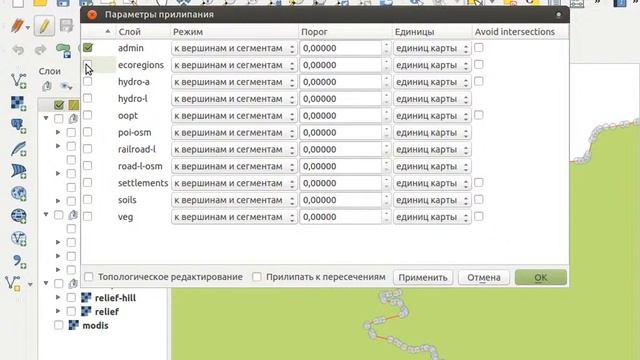The height and width of the screenshot is (360, 640).
Task: Click the relief-hill raster layer icon
Action: pos(86,298)
